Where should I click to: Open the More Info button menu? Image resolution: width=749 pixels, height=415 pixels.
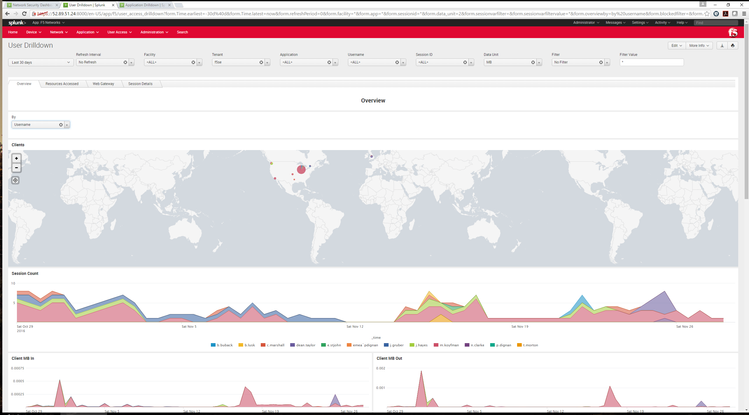[x=699, y=45]
